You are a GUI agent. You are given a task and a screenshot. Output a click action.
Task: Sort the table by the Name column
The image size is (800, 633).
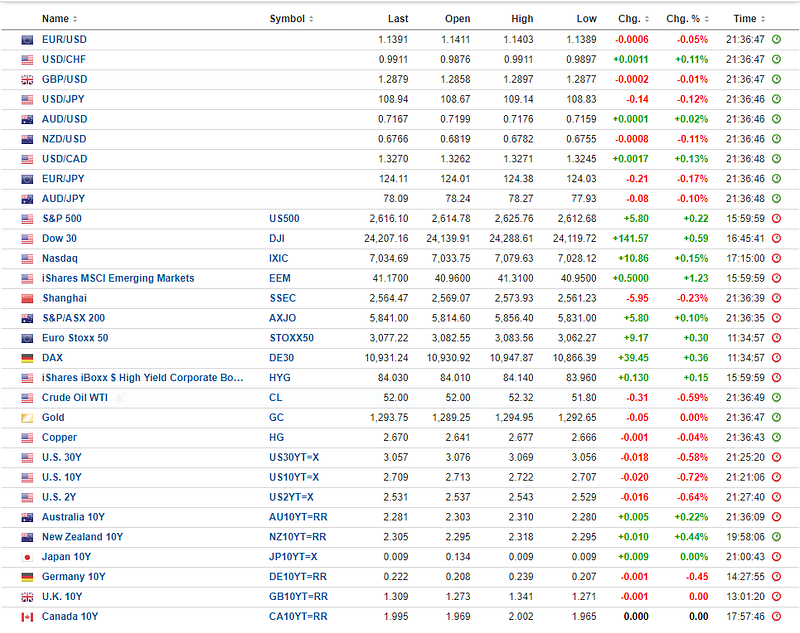(59, 19)
